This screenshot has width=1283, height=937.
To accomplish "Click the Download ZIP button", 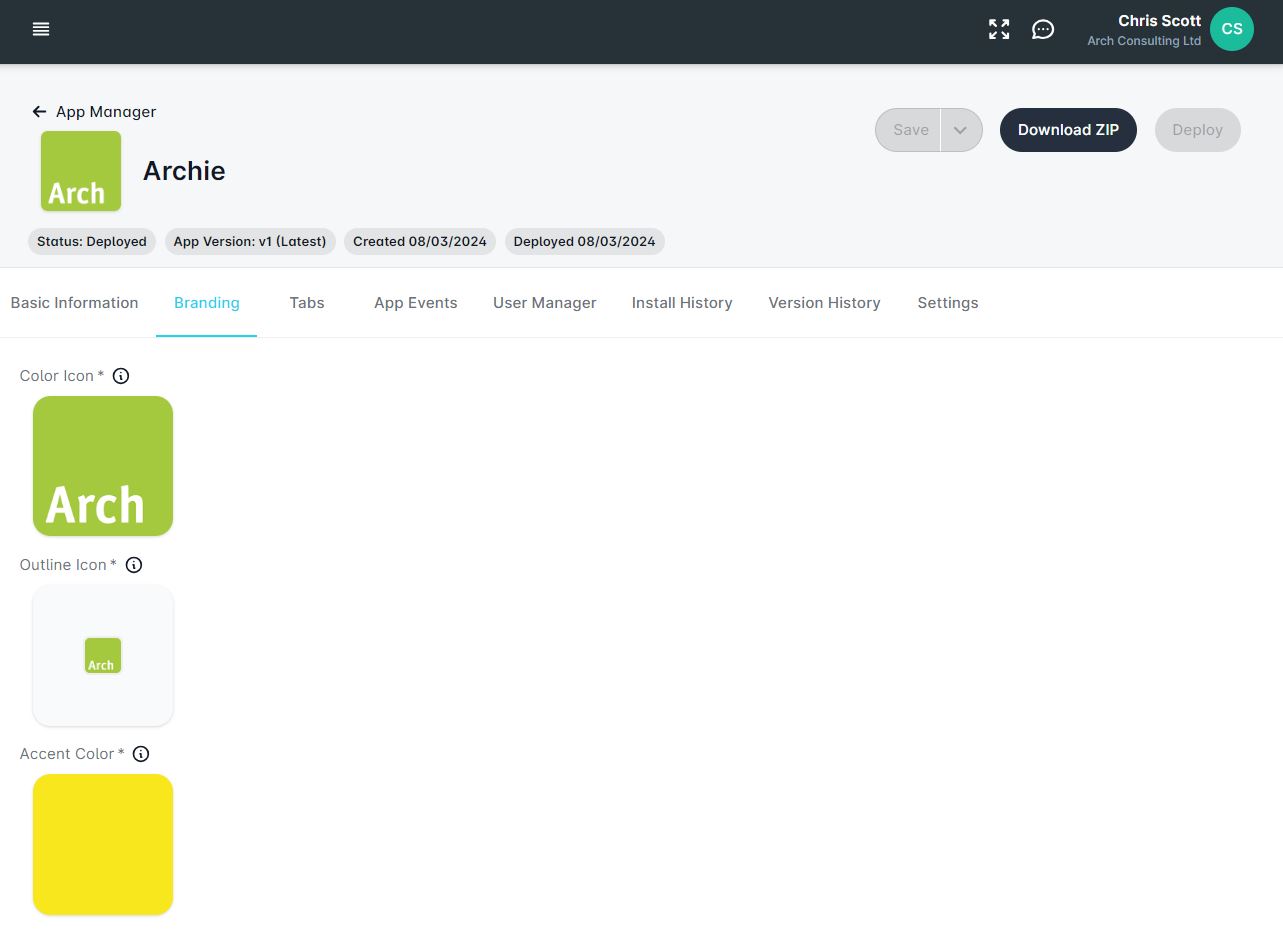I will tap(1068, 129).
